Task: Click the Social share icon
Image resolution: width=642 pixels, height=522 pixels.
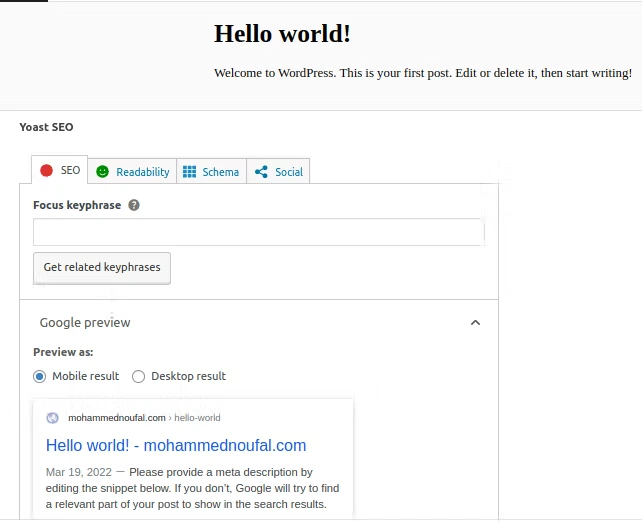Action: coord(261,172)
